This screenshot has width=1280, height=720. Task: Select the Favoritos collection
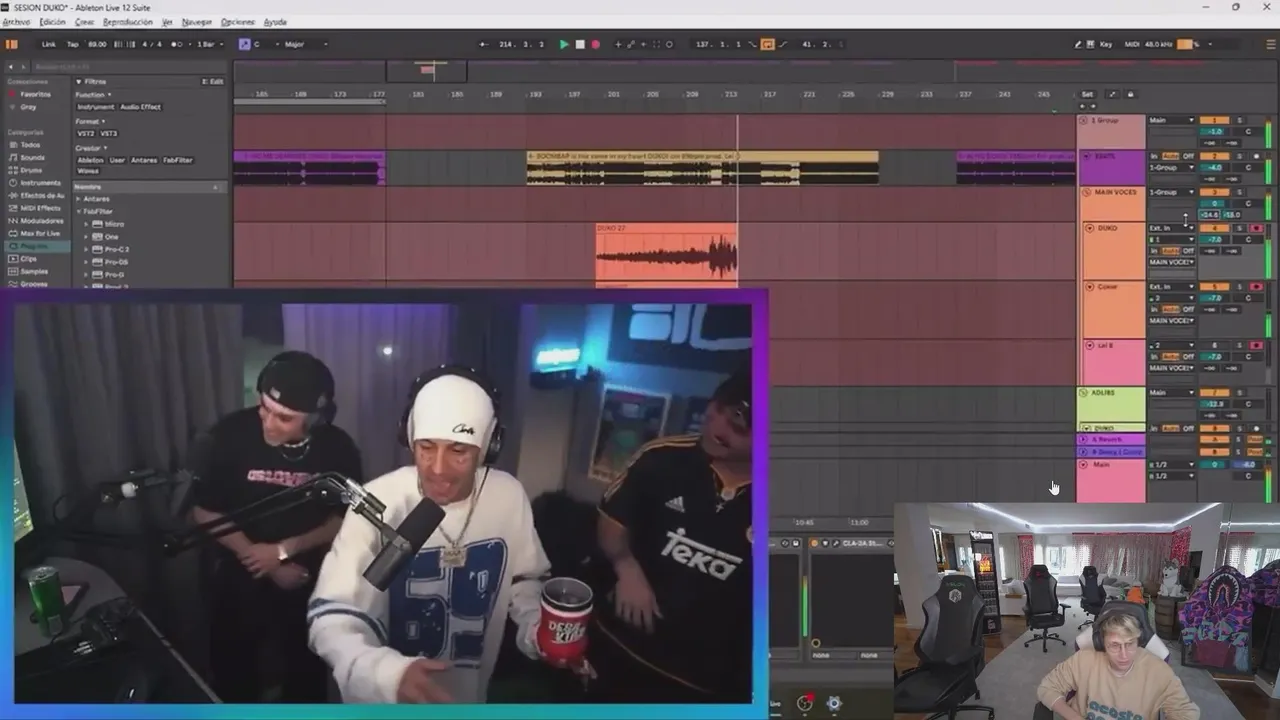[x=35, y=94]
